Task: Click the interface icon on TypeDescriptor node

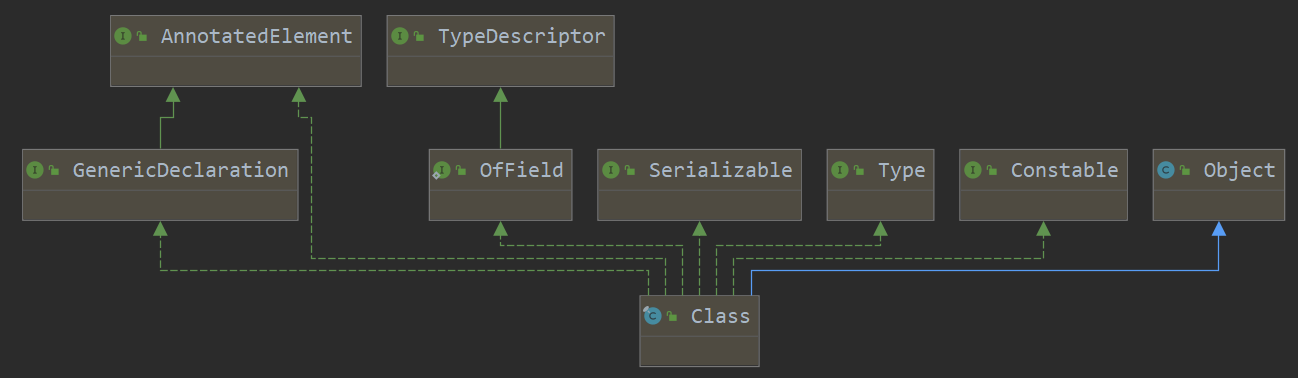Action: tap(400, 37)
